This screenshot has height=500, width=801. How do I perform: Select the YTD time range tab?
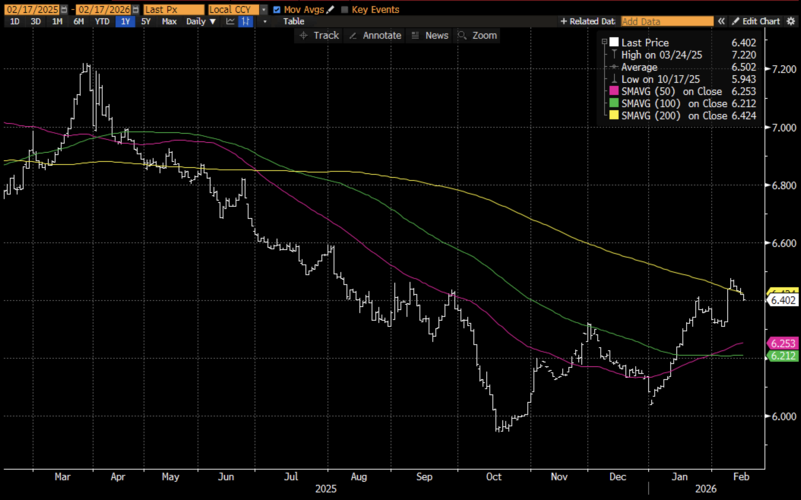click(103, 21)
